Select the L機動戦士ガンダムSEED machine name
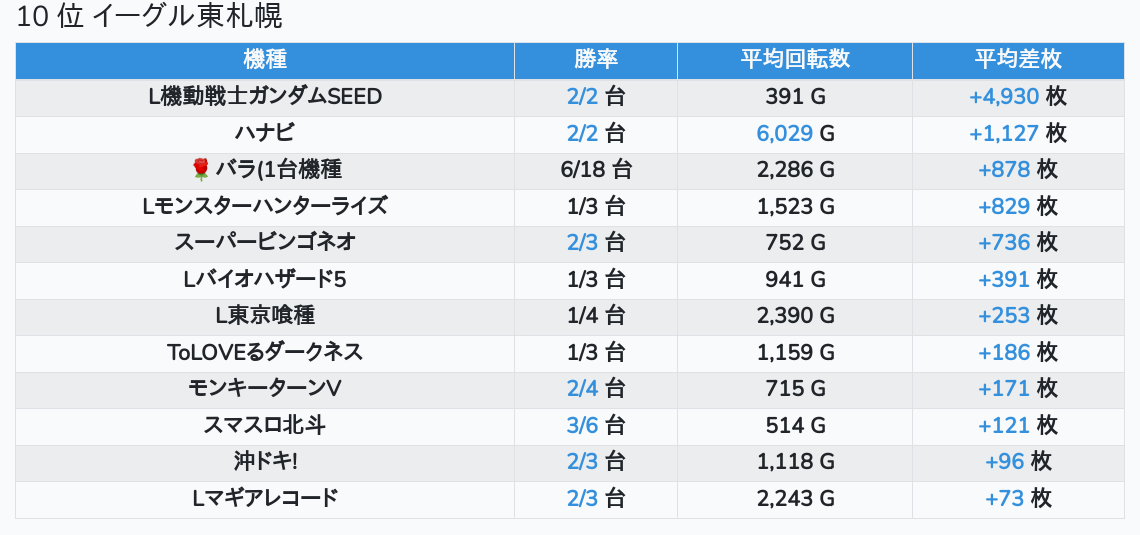This screenshot has height=535, width=1140. 265,97
